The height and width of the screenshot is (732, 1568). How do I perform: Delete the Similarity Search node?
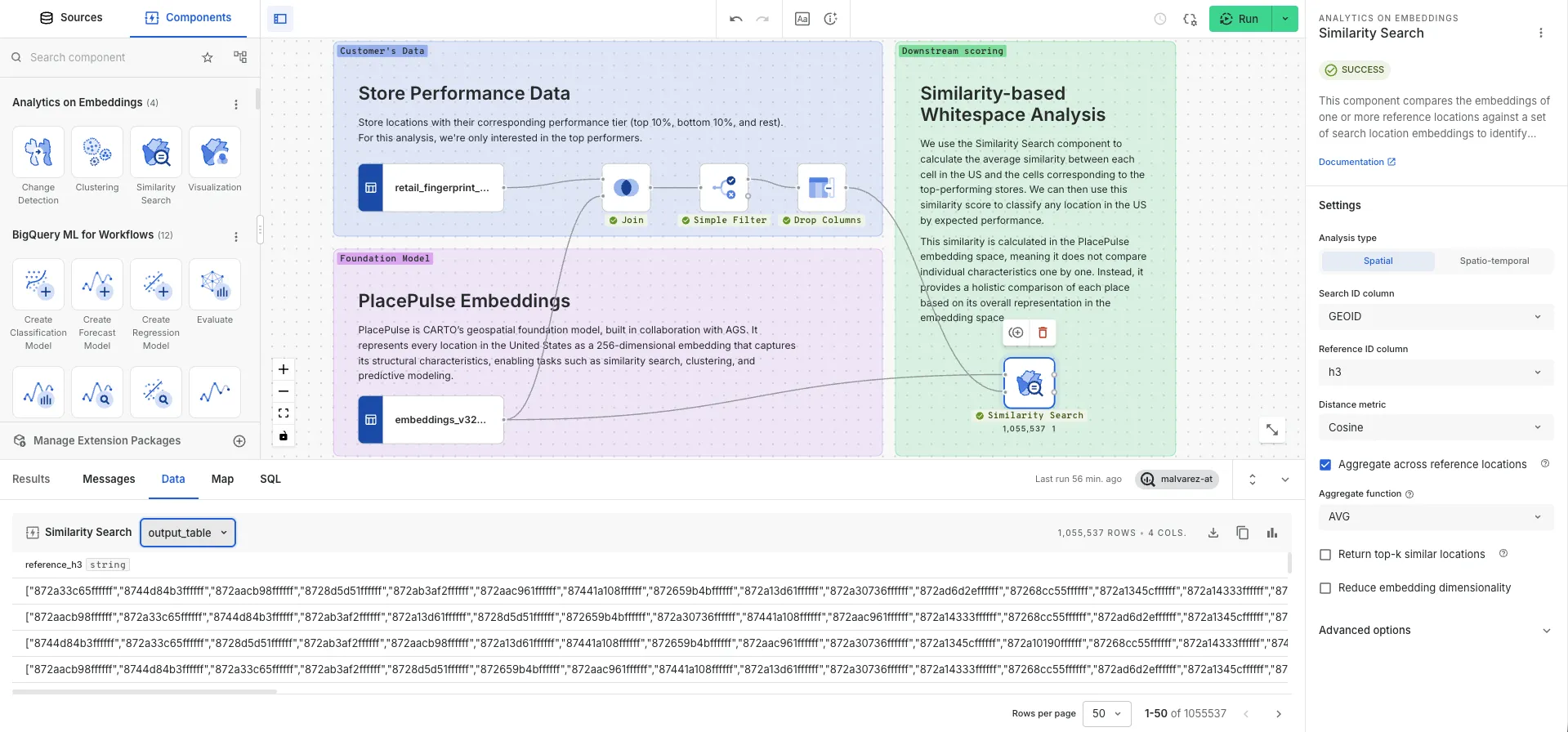pyautogui.click(x=1043, y=333)
